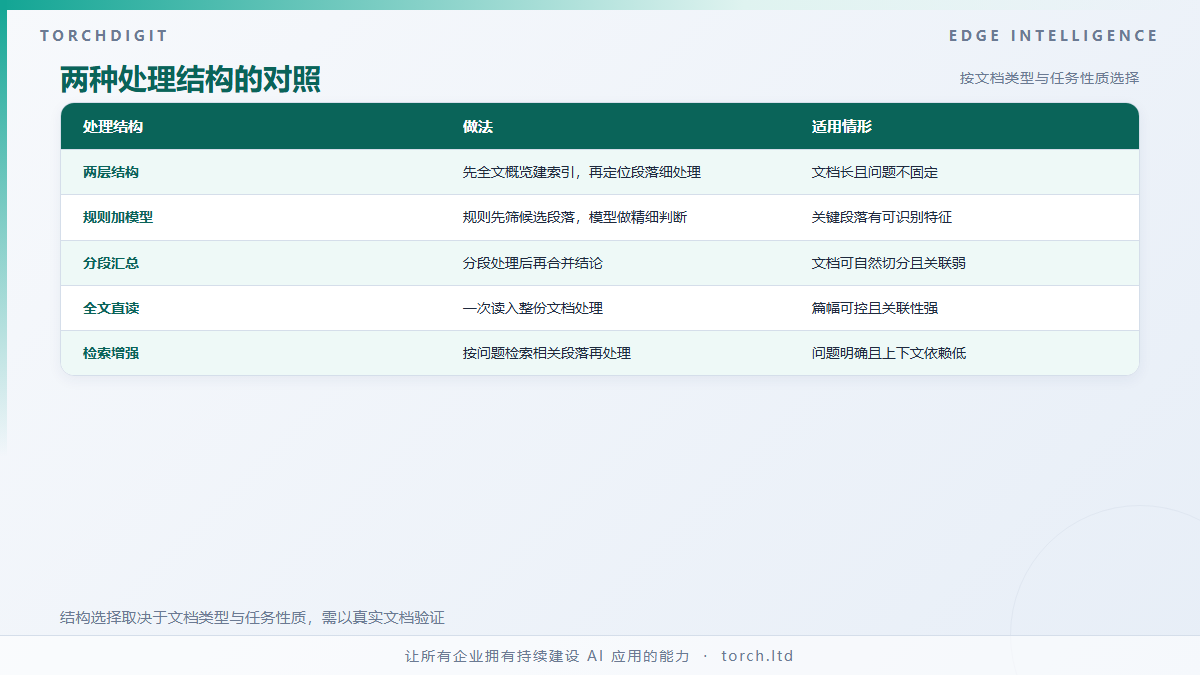Select the slide title 两种处理结构的对照

[190, 79]
